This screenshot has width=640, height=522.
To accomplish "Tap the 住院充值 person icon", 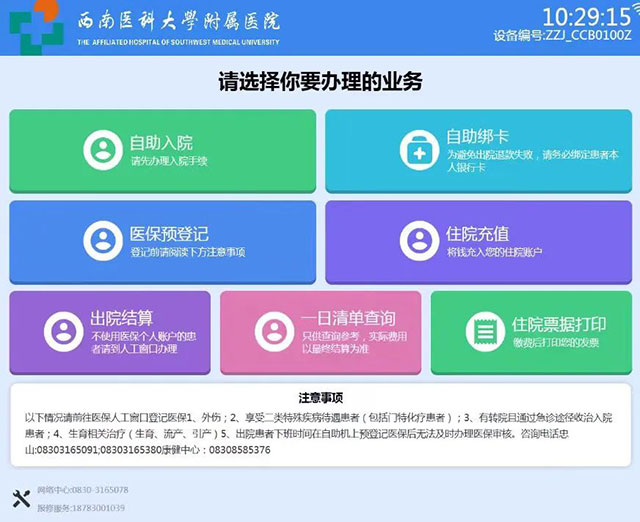I will (x=419, y=241).
